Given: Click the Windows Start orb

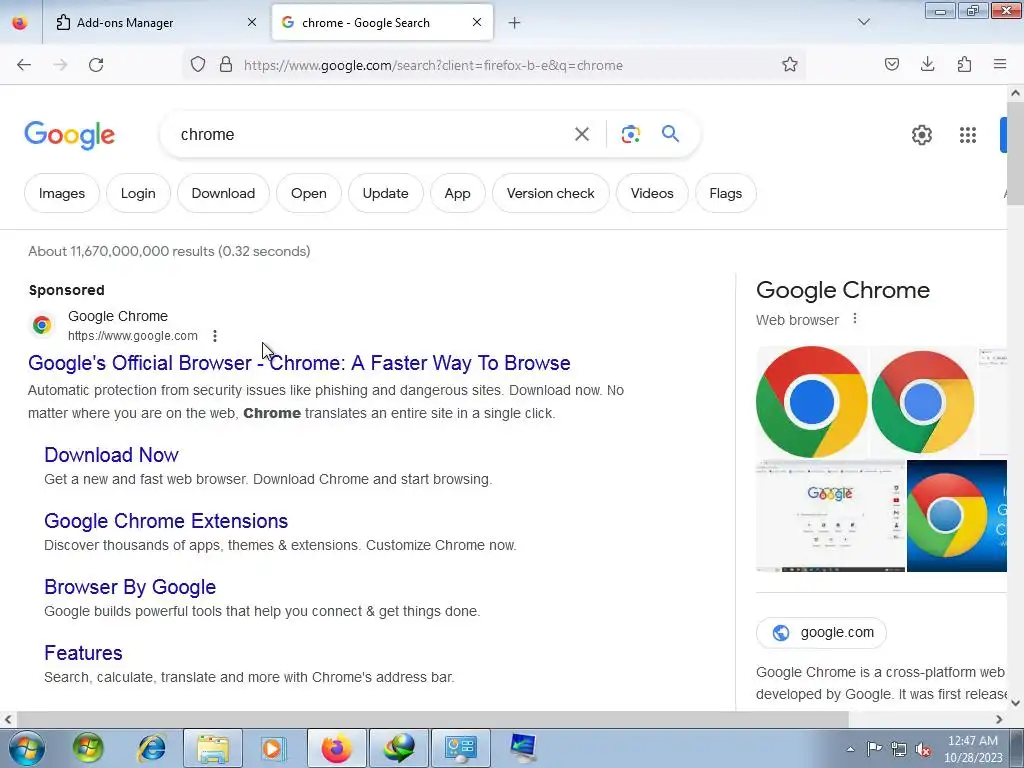Looking at the screenshot, I should click(x=26, y=748).
